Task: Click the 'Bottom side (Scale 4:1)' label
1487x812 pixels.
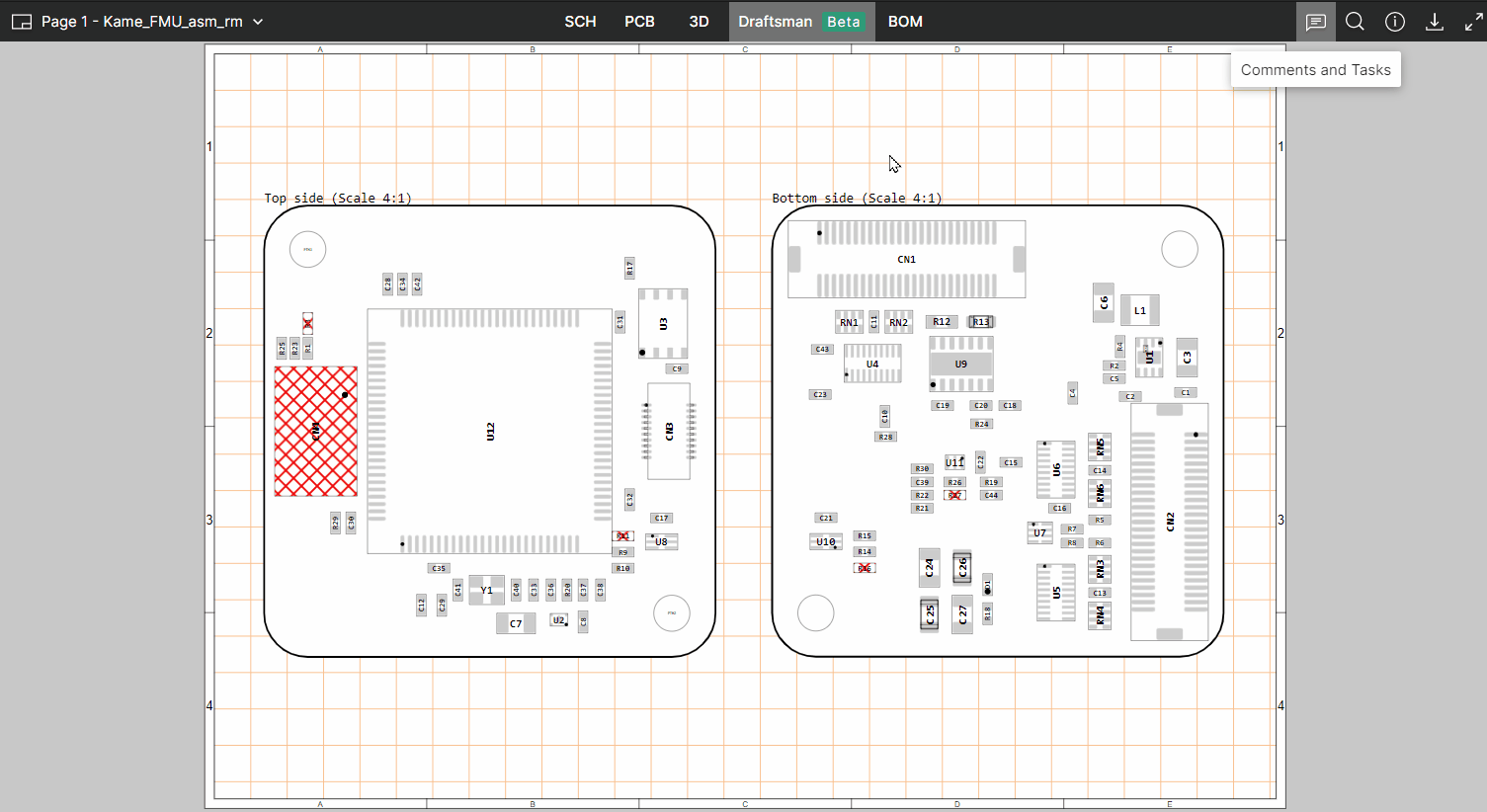Action: [857, 199]
